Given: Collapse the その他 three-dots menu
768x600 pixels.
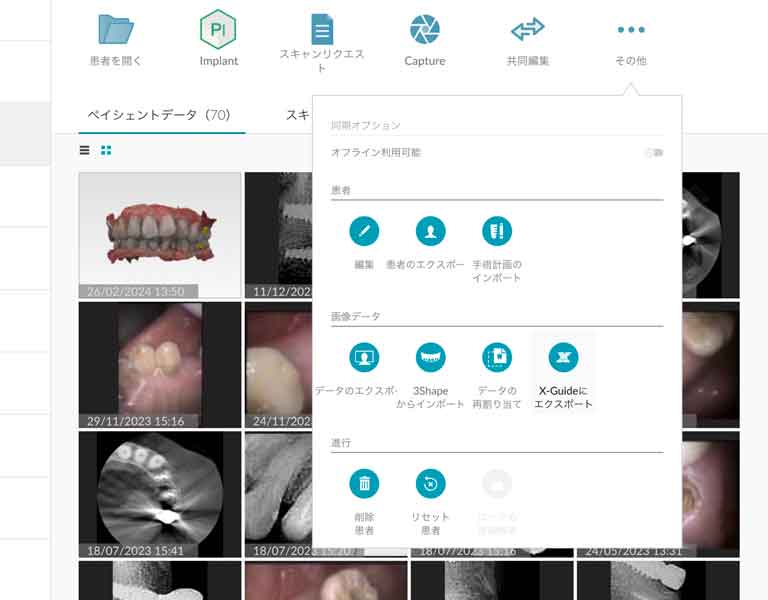Looking at the screenshot, I should pyautogui.click(x=630, y=30).
